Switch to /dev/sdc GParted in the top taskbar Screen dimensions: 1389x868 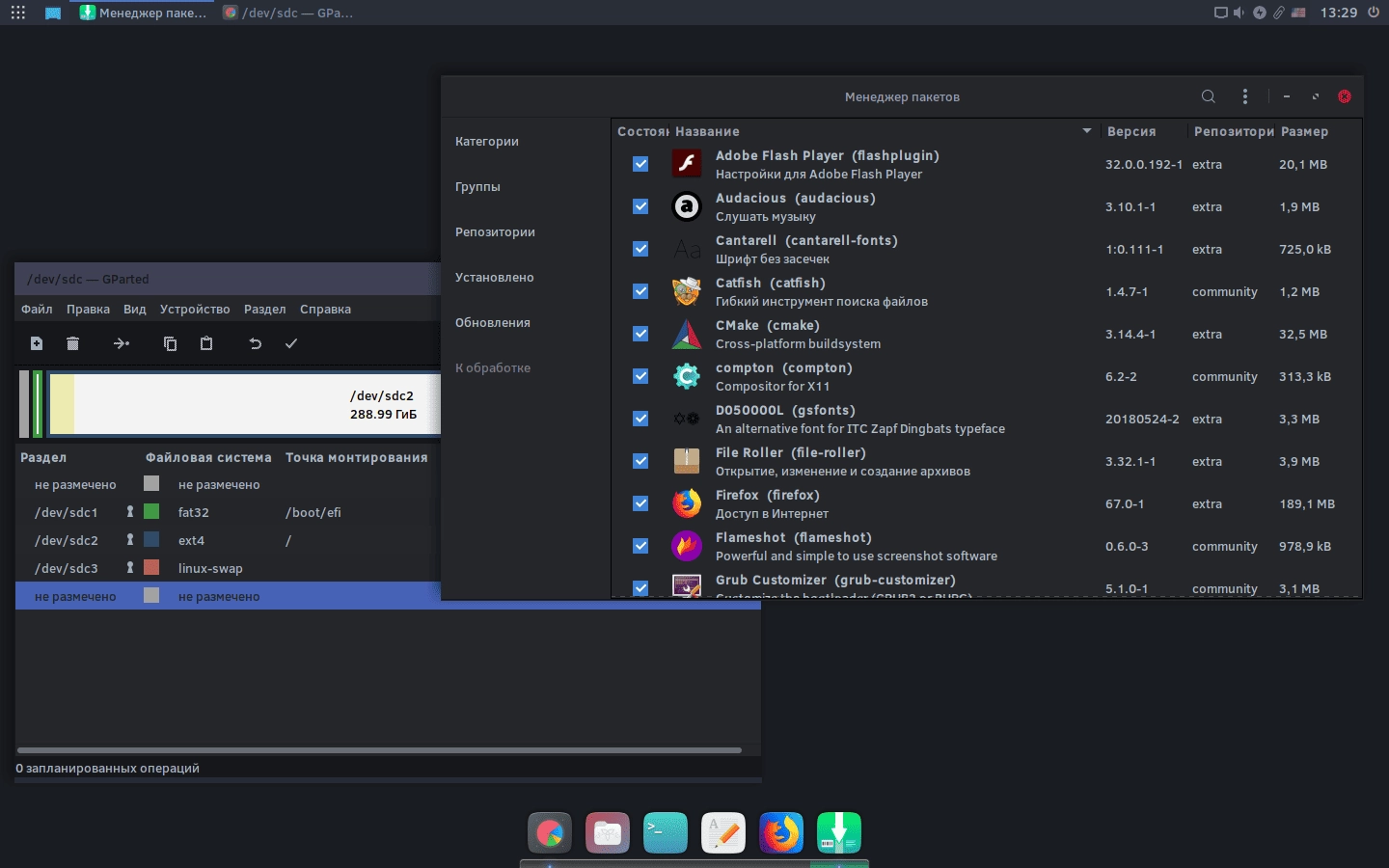287,13
